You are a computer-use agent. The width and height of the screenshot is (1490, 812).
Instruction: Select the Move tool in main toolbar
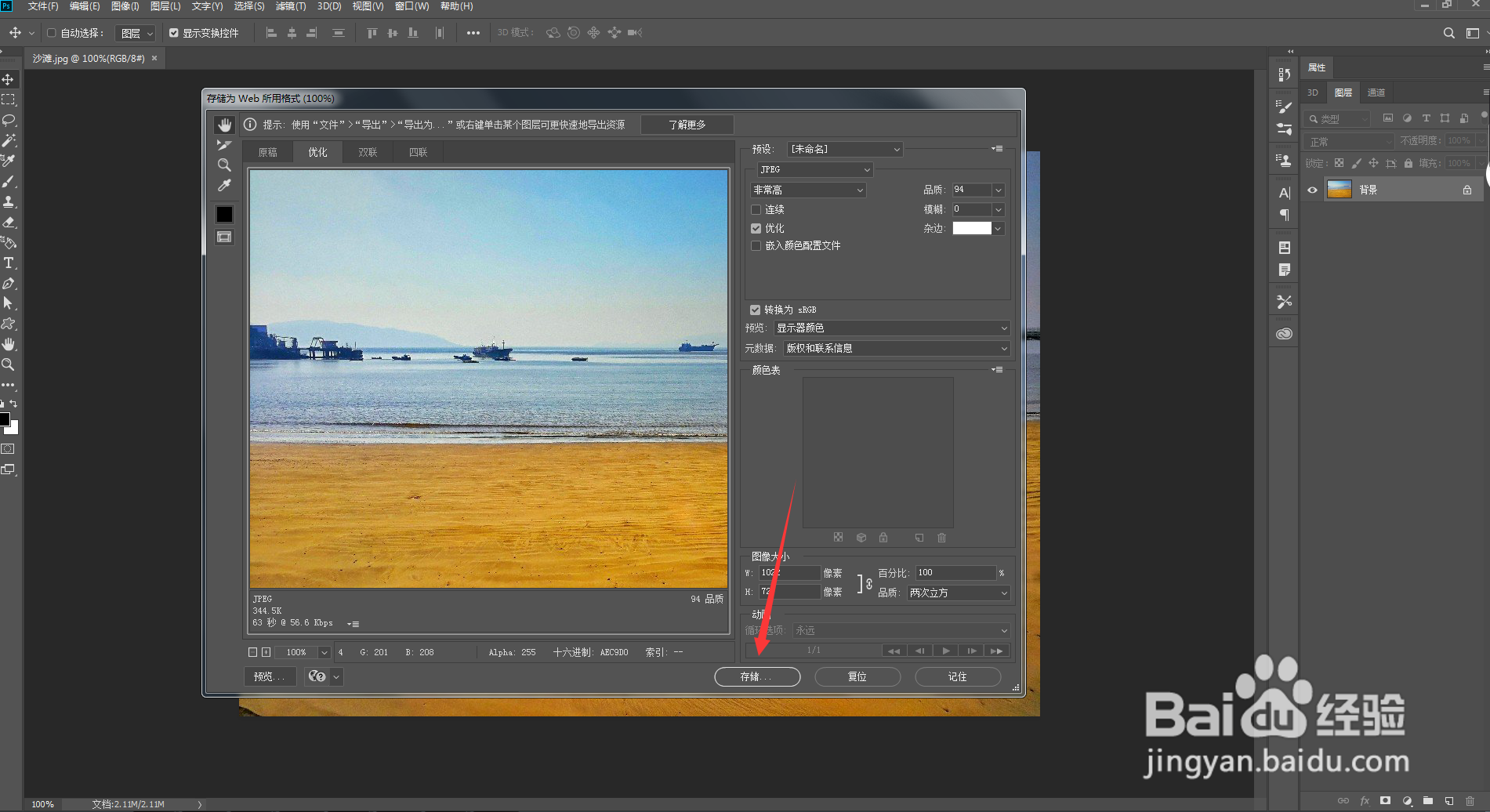(x=9, y=79)
